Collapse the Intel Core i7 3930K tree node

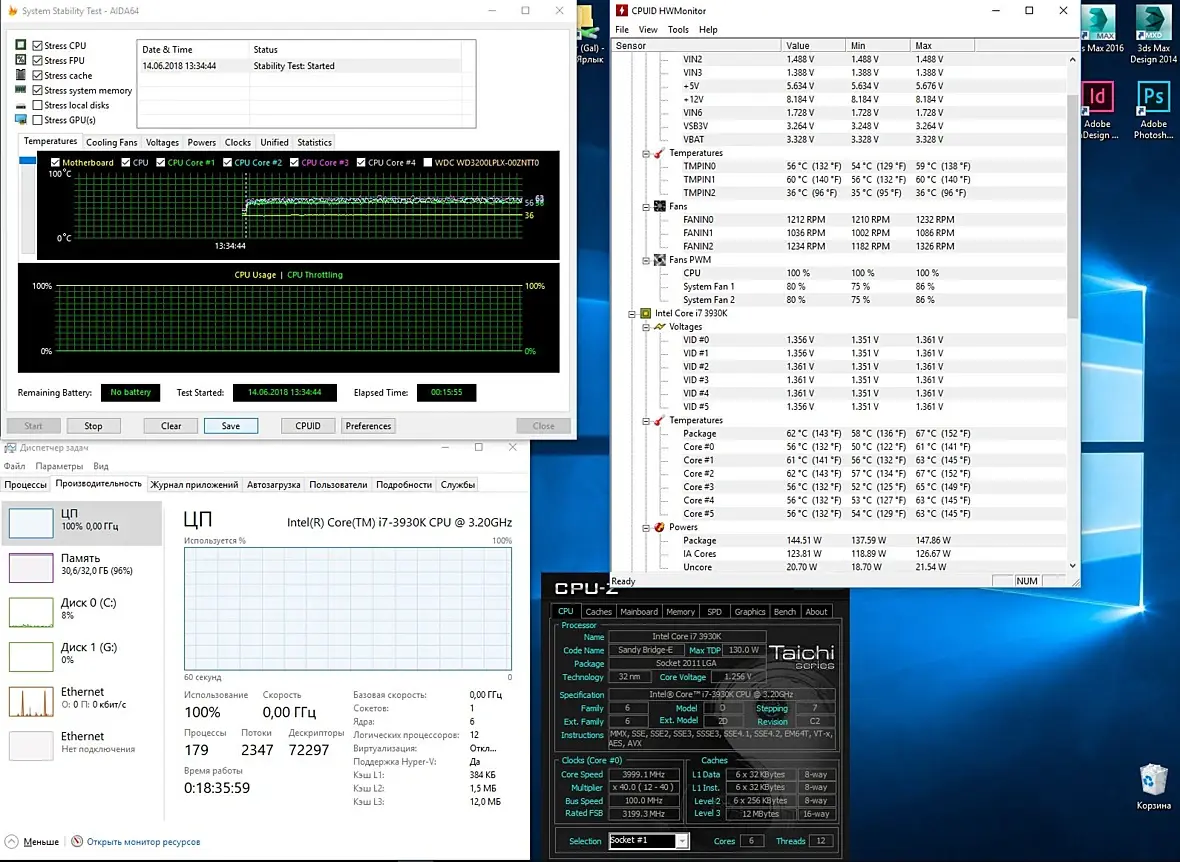[633, 313]
